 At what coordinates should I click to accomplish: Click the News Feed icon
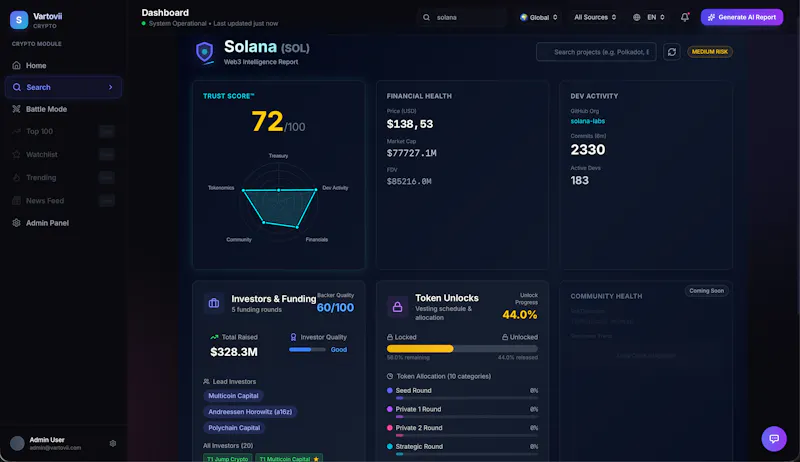point(16,200)
